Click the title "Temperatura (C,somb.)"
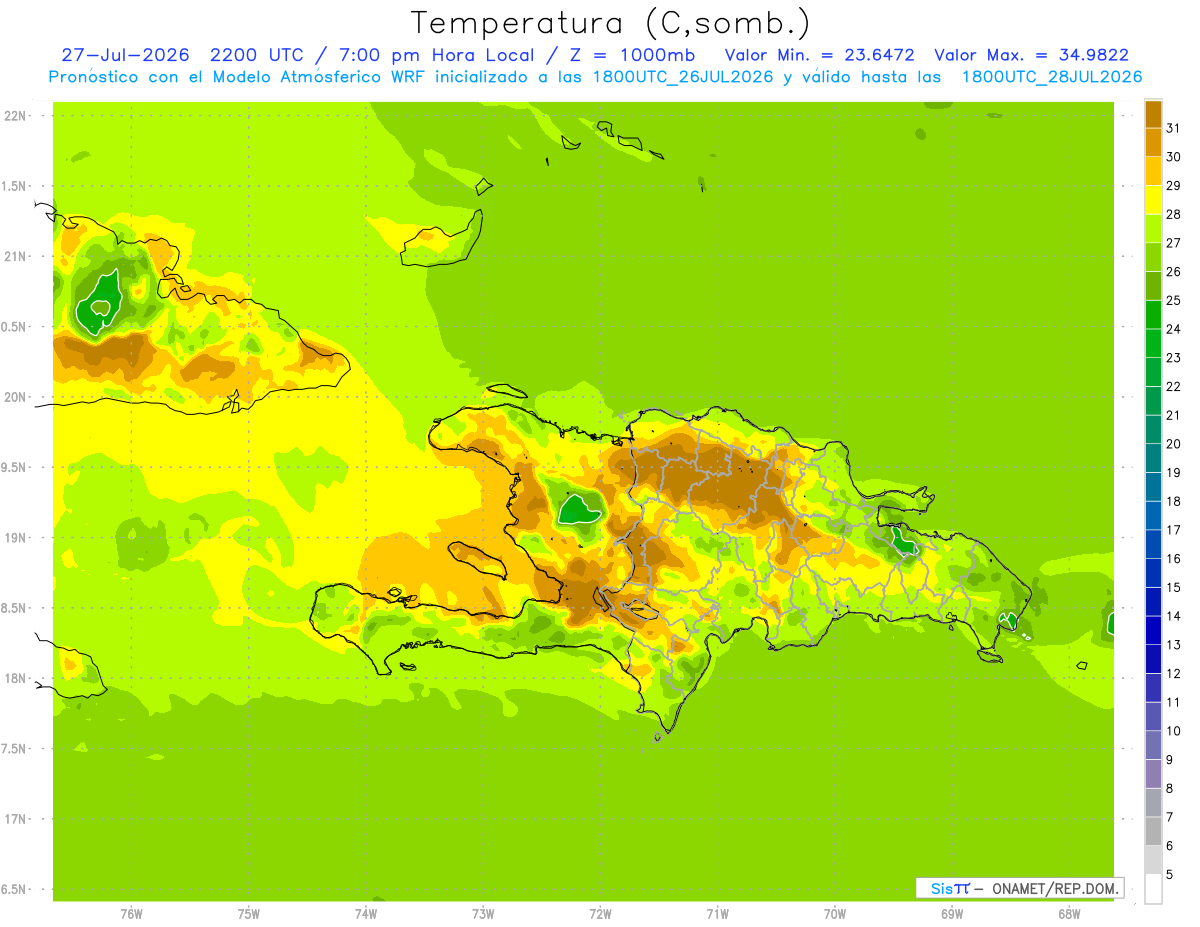1200x927 pixels. click(610, 23)
